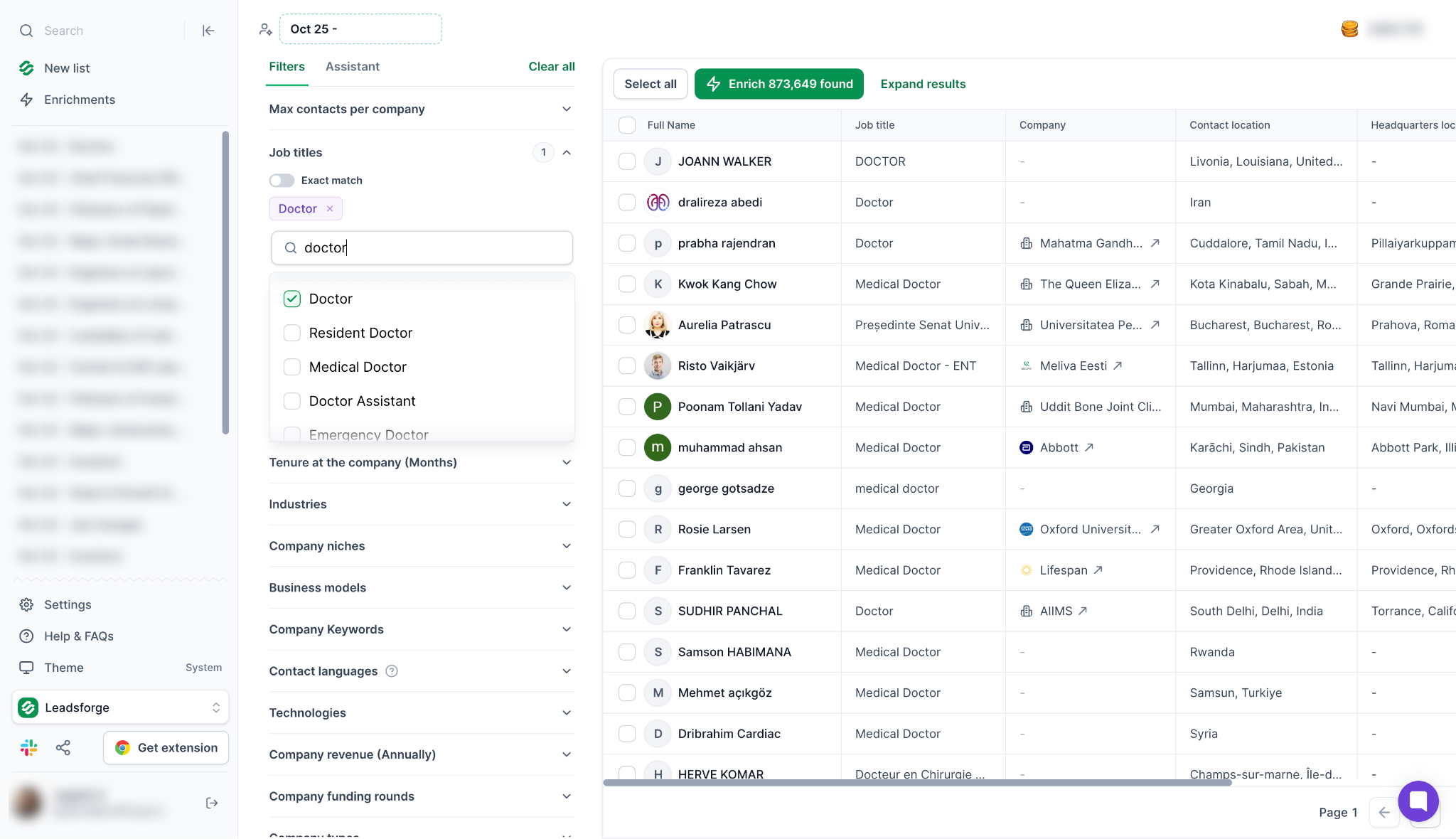Open Meliva Eesti external link arrow
This screenshot has height=839, width=1456.
pos(1118,365)
